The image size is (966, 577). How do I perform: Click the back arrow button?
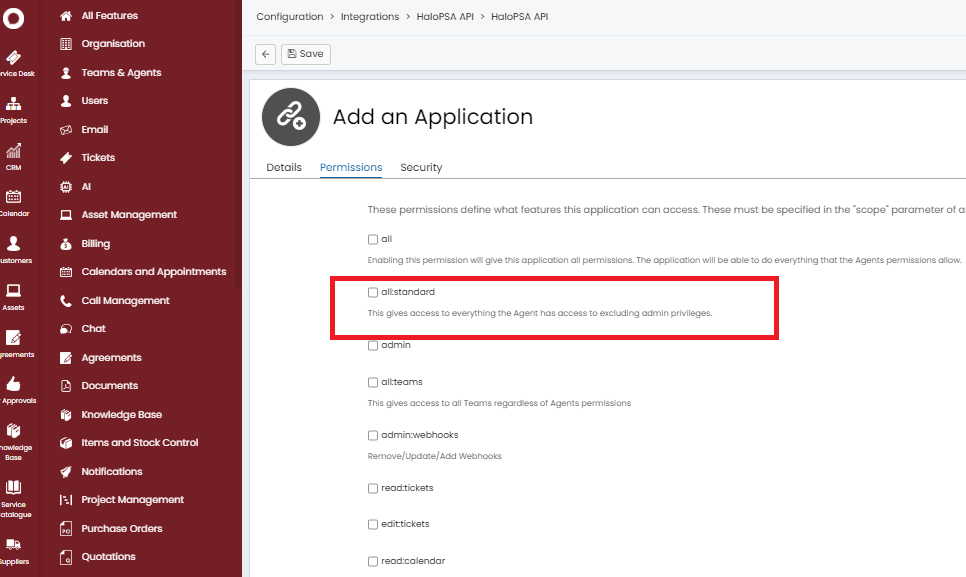click(265, 54)
